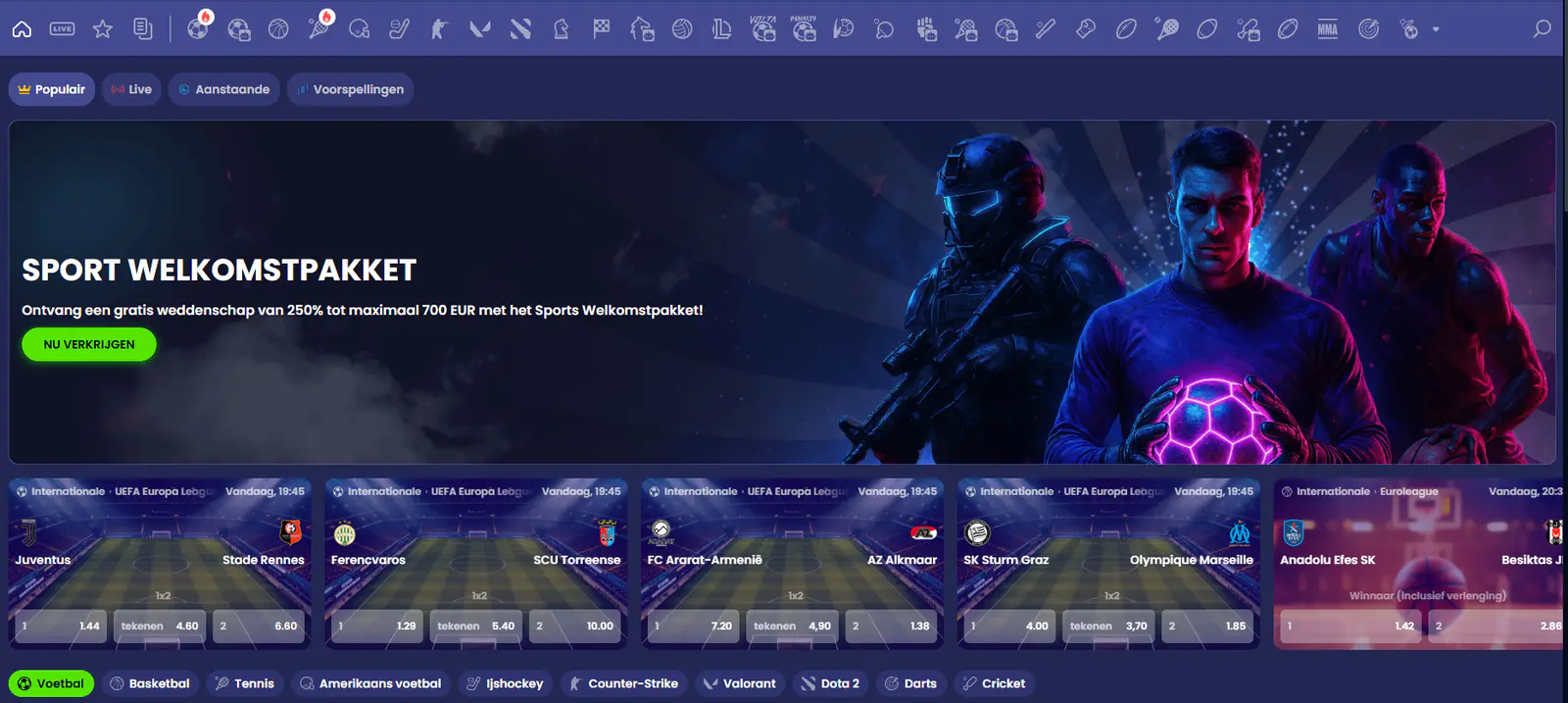The width and height of the screenshot is (1568, 703).
Task: Select the tennis racket icon with flame badge
Action: click(x=320, y=27)
